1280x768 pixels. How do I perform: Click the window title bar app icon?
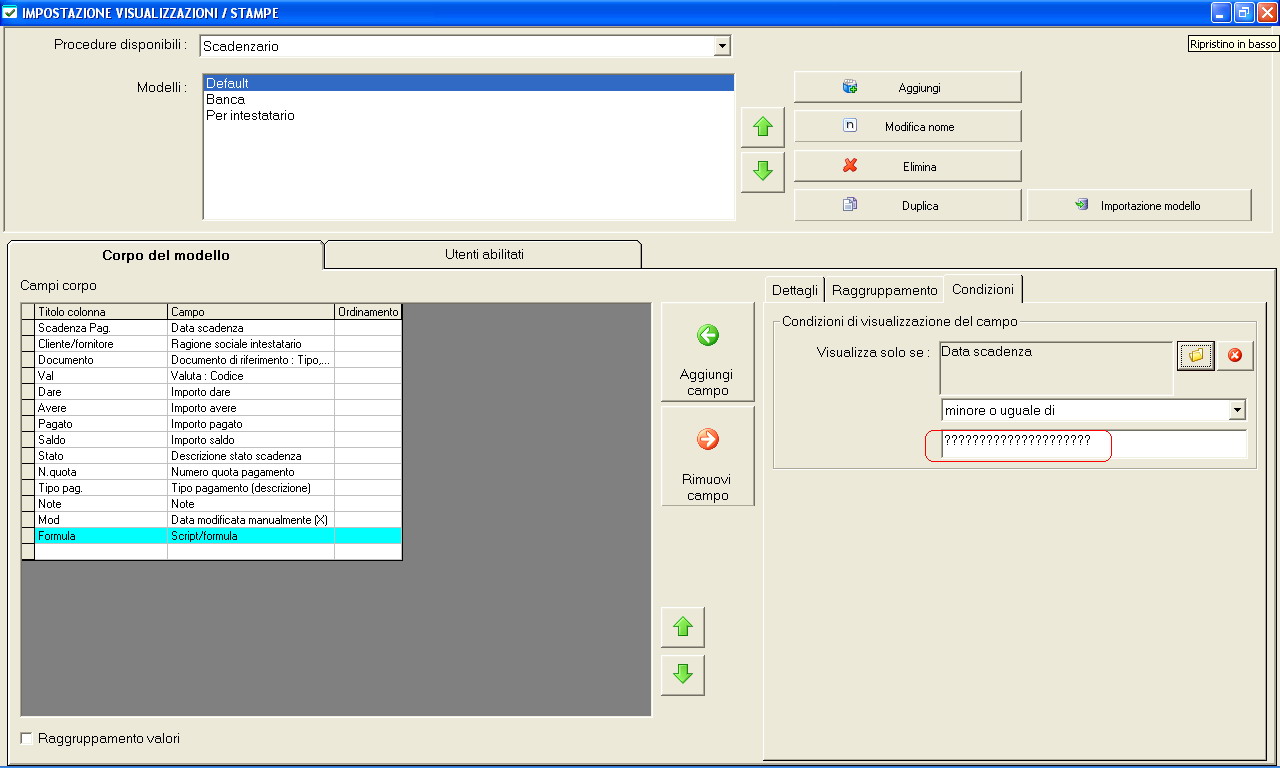11,13
